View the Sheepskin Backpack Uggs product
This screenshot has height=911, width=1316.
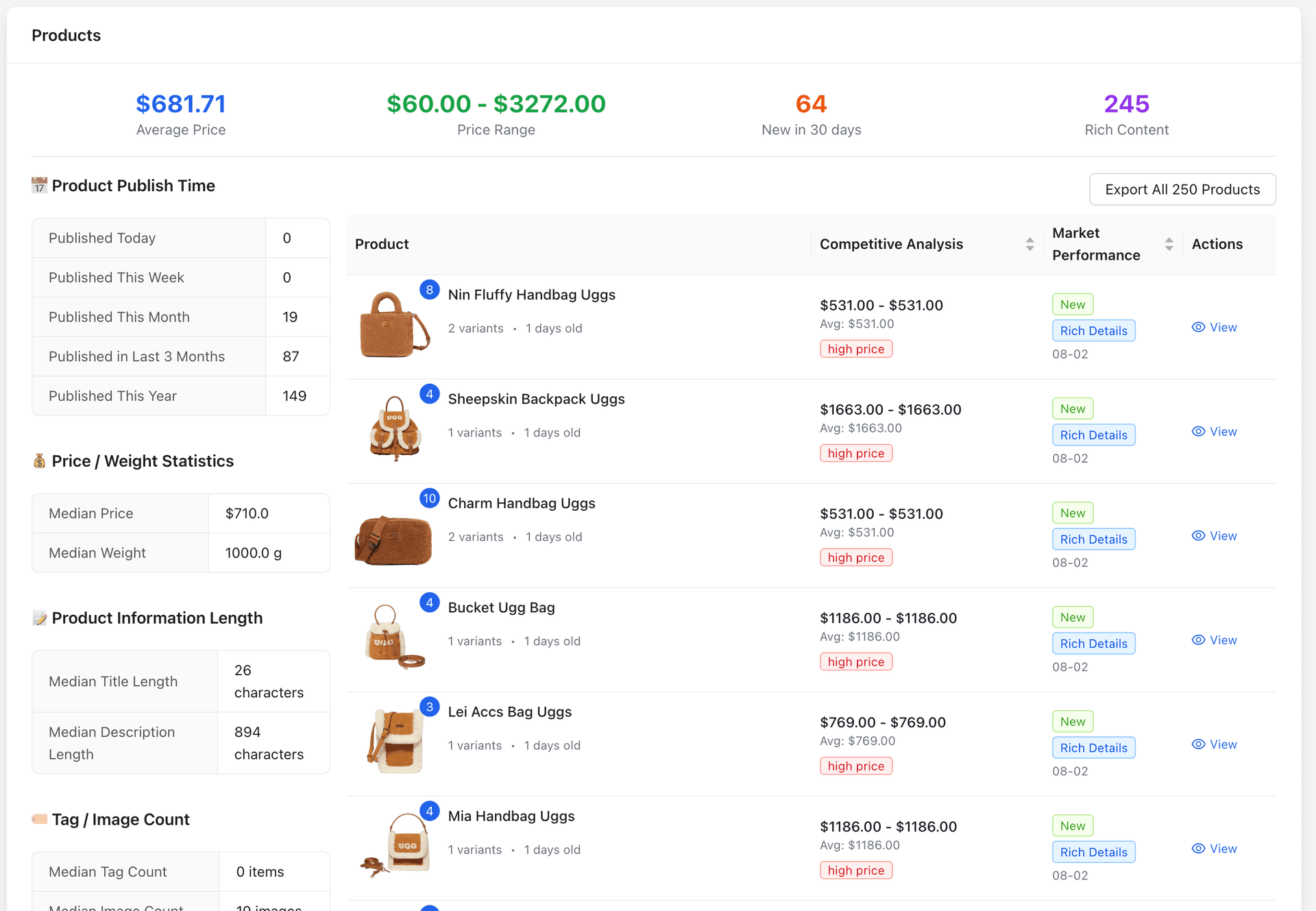pos(1214,431)
